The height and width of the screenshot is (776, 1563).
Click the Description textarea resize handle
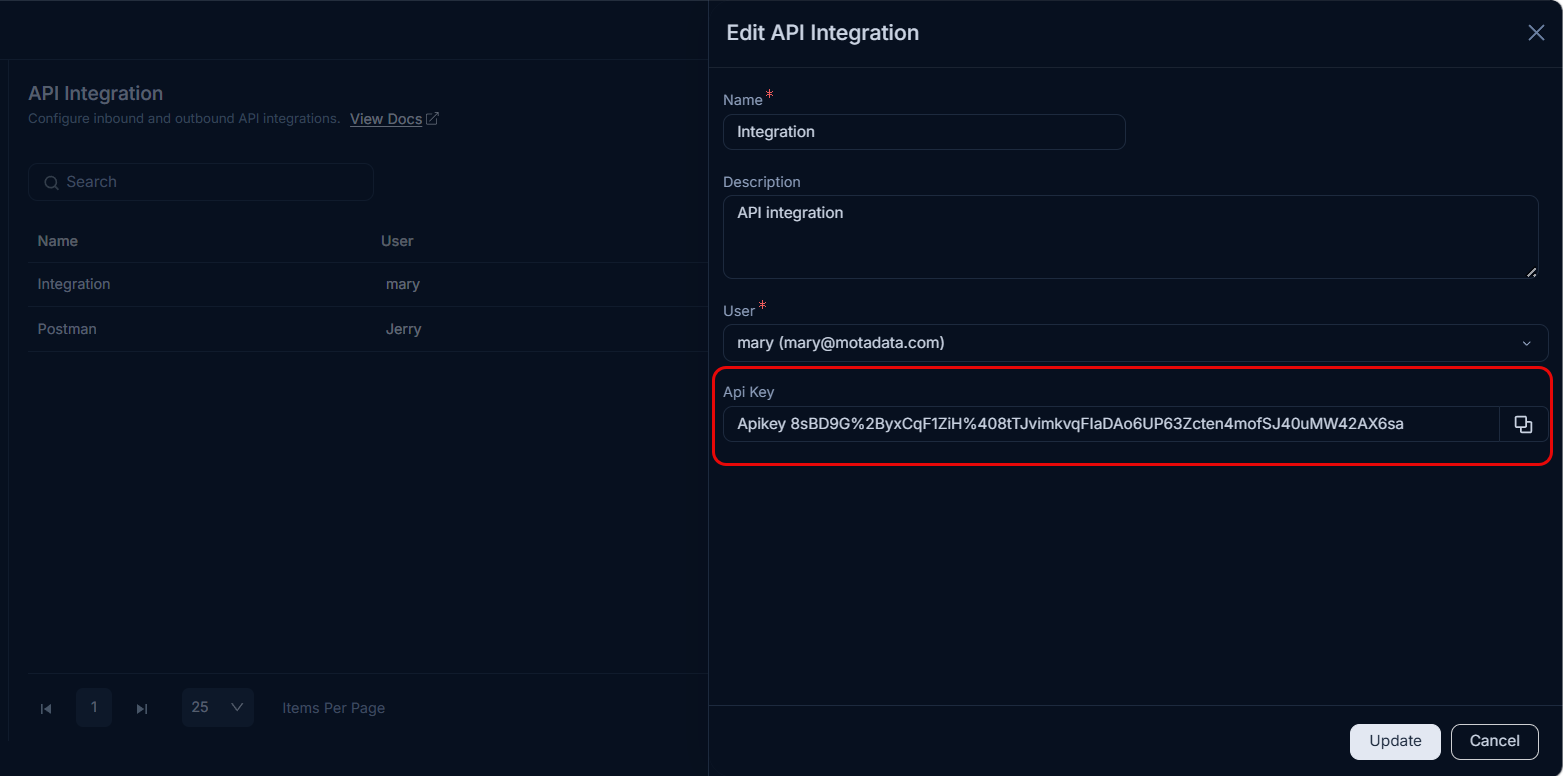[1531, 271]
